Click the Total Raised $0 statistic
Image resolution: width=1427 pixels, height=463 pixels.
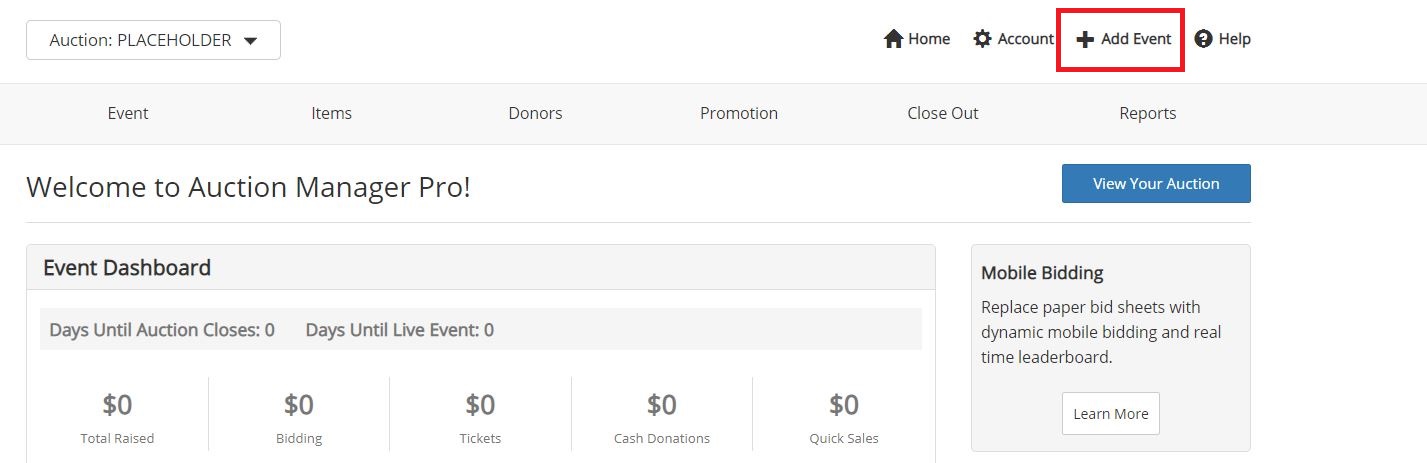point(117,417)
